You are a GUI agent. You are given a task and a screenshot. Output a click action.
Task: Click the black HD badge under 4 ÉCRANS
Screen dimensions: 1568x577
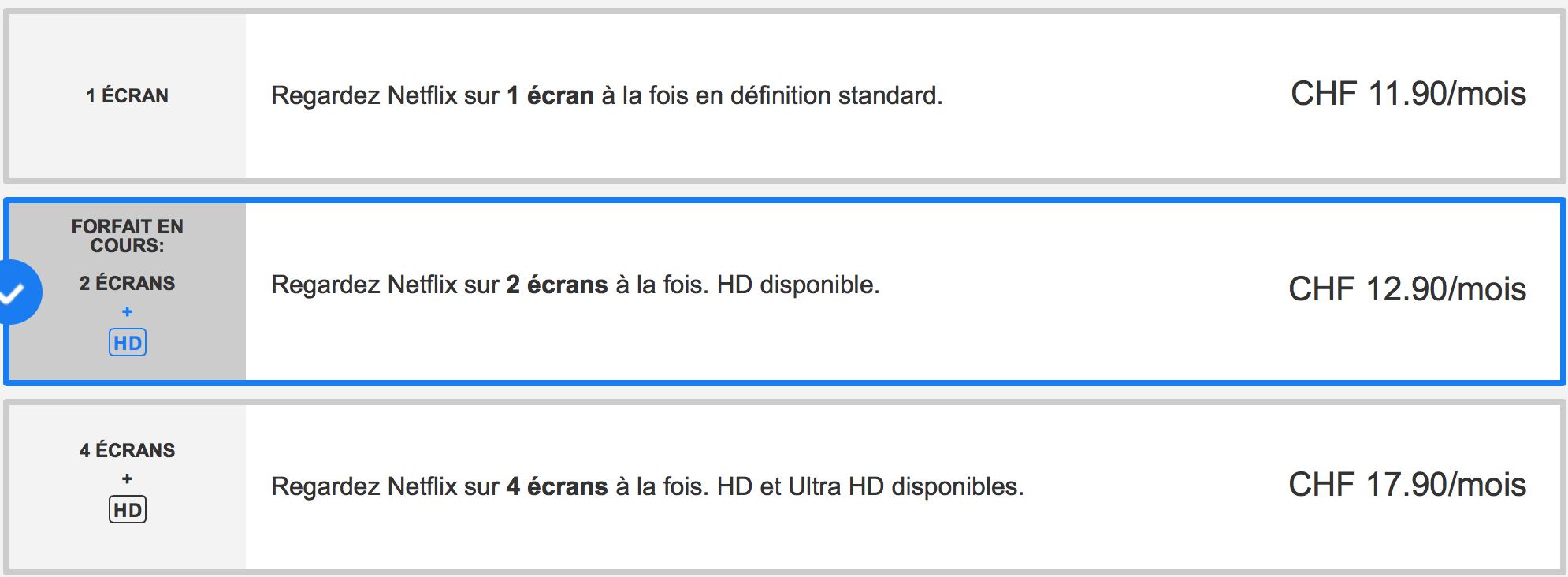pyautogui.click(x=128, y=510)
